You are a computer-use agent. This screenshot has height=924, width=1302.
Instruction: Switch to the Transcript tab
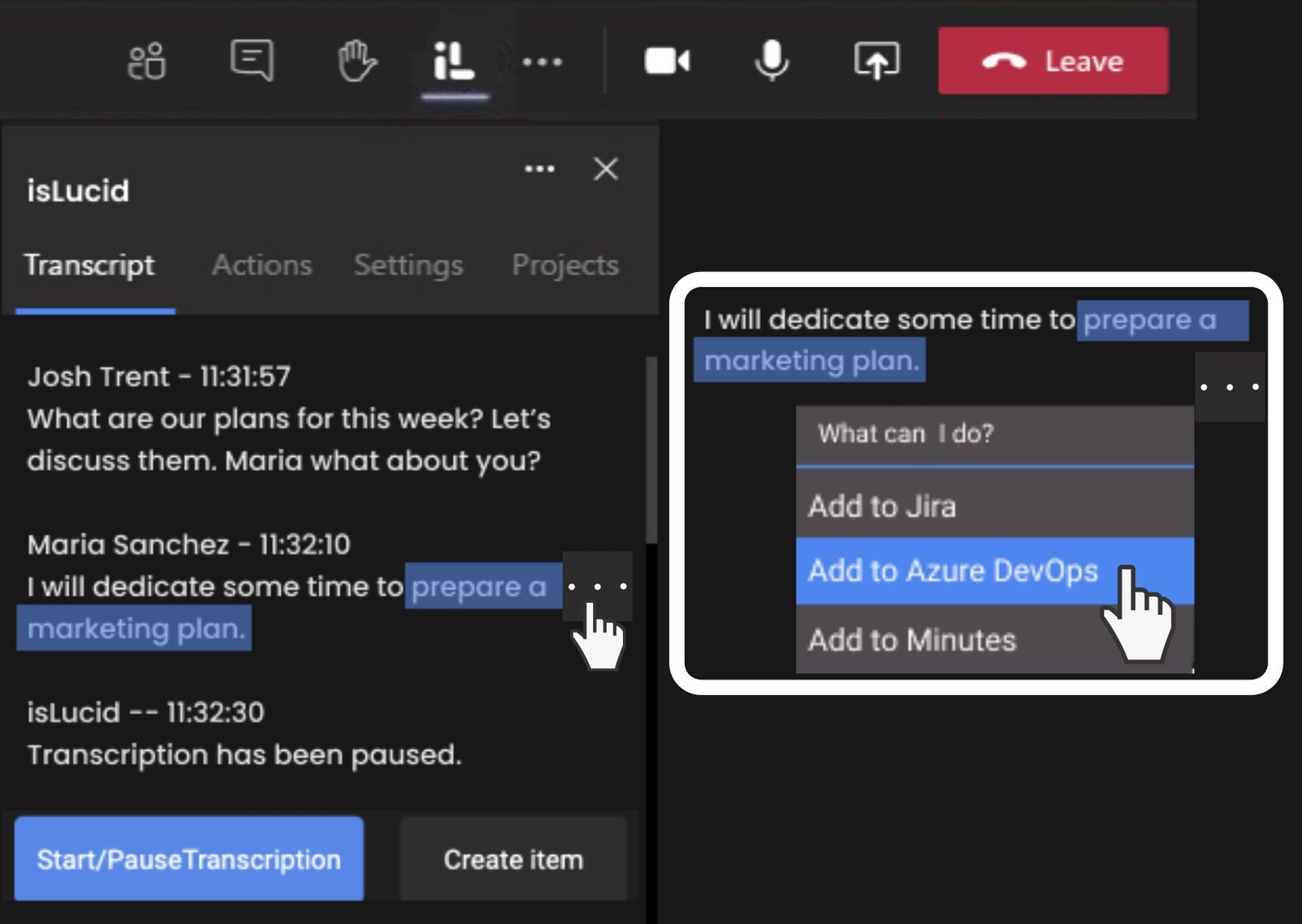coord(90,265)
